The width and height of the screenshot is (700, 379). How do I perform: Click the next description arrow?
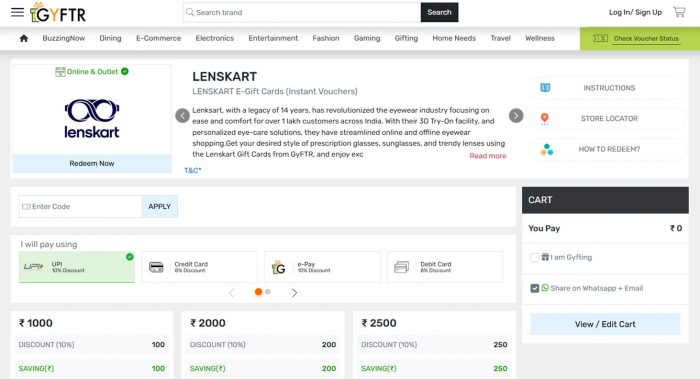[516, 116]
